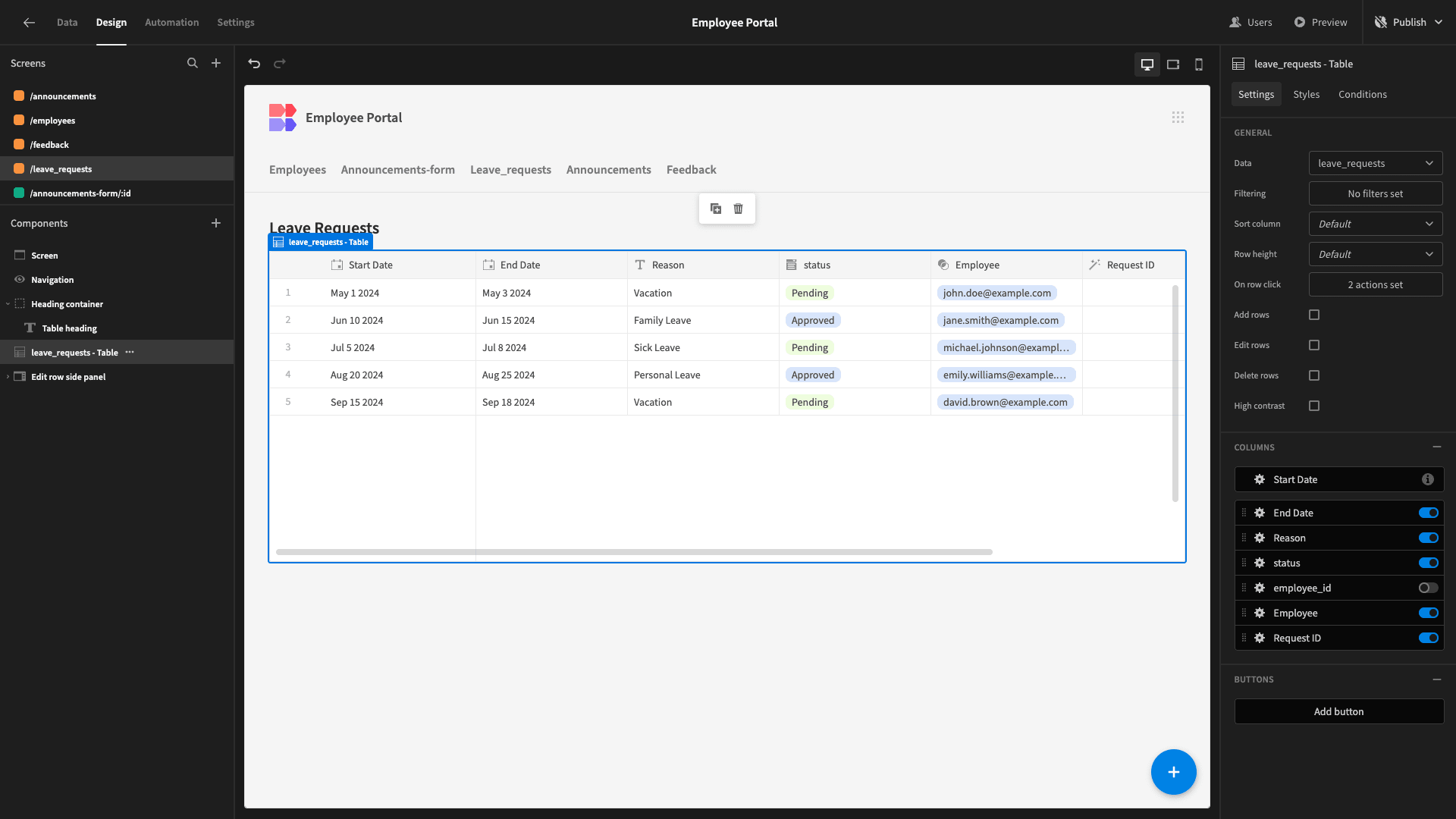Screen dimensions: 1456x819
Task: Open the Sort column dropdown
Action: click(x=1376, y=224)
